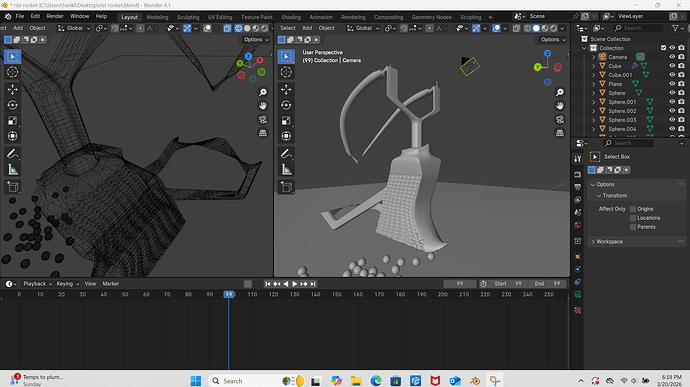Image resolution: width=690 pixels, height=387 pixels.
Task: Open File Explorer from the taskbar
Action: [x=356, y=380]
